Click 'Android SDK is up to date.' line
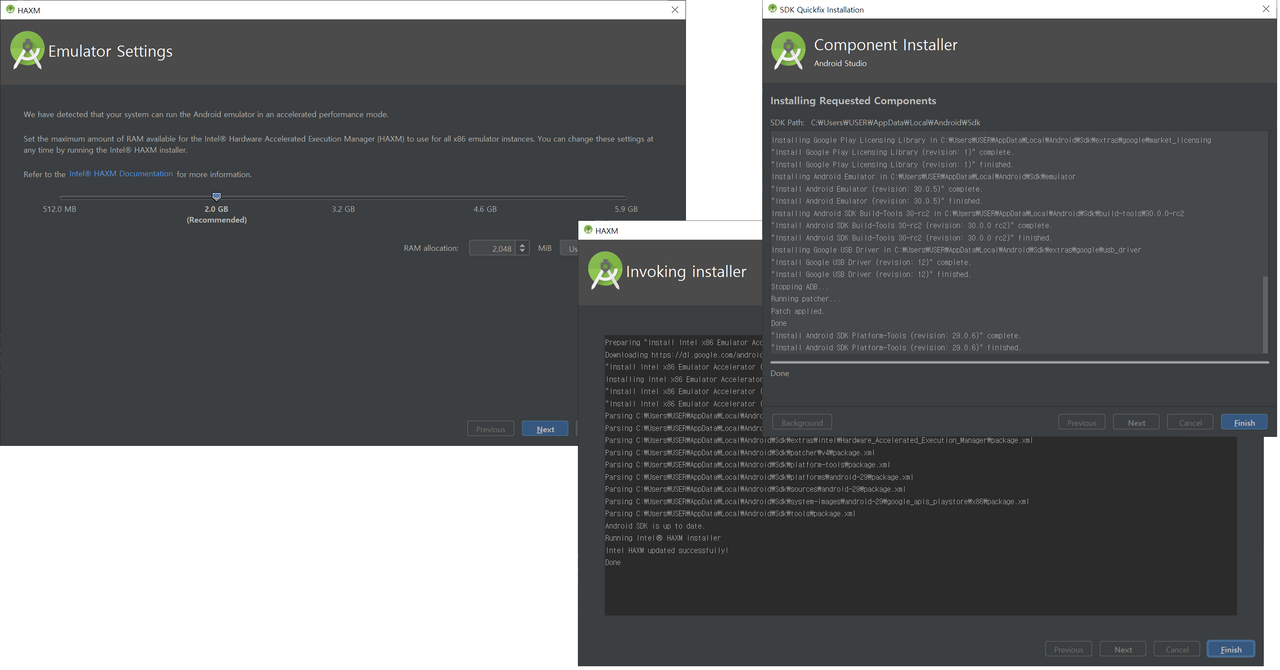The height and width of the screenshot is (670, 1280). click(655, 526)
